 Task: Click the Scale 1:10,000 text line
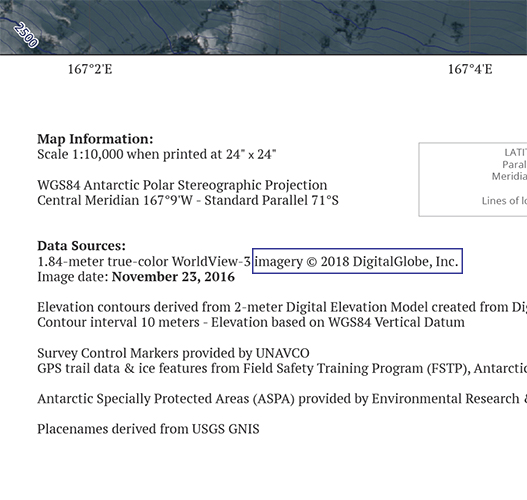tap(157, 154)
